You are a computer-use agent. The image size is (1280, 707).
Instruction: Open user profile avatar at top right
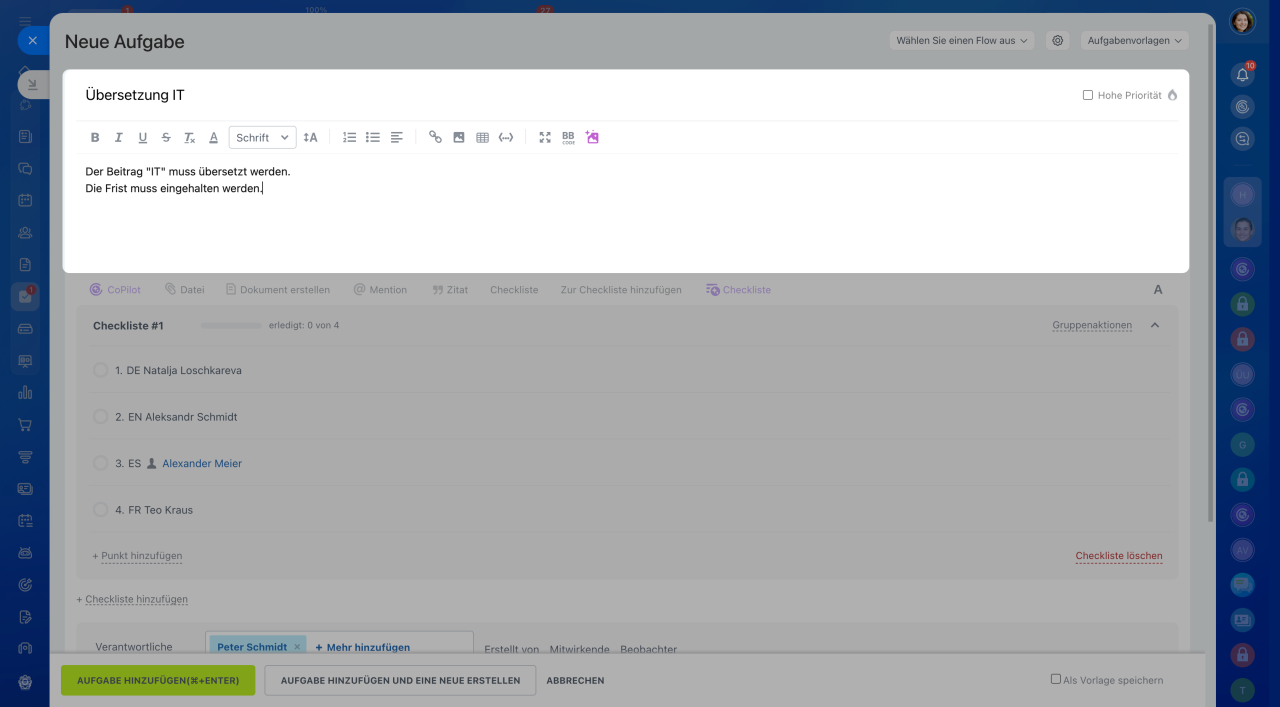[1243, 21]
